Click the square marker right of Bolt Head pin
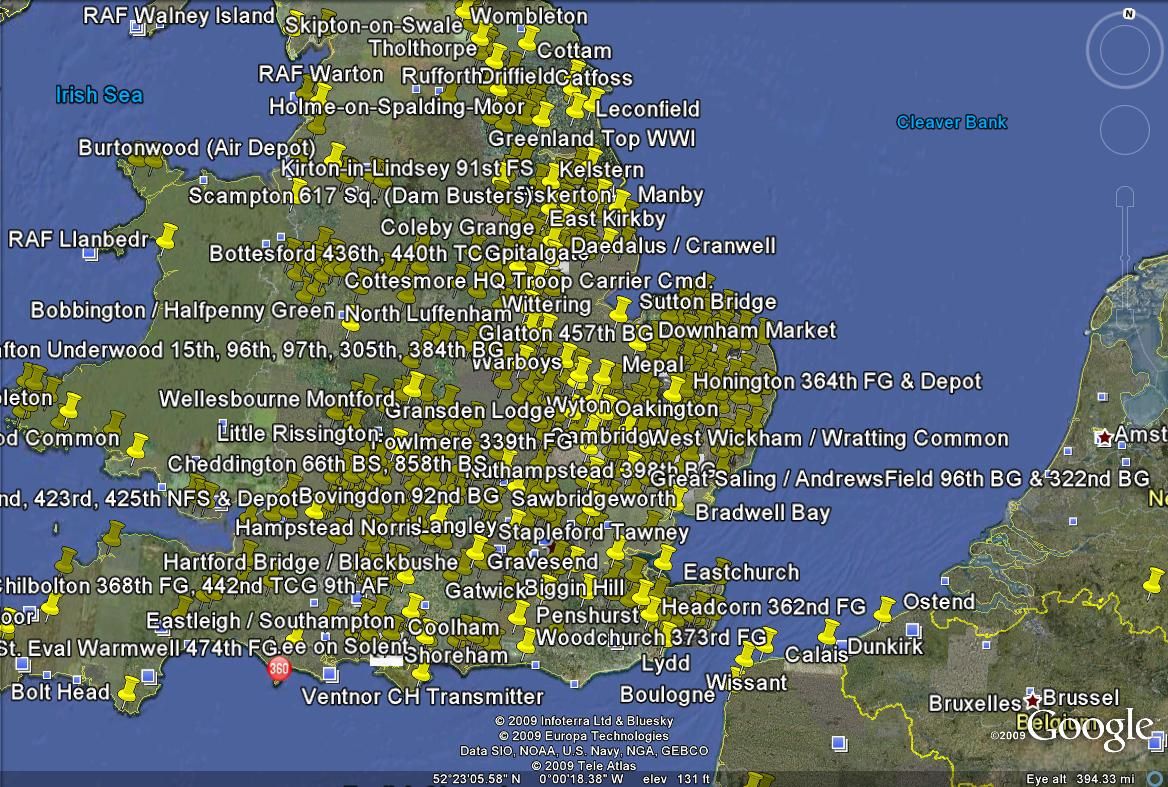Viewport: 1168px width, 787px height. point(147,676)
